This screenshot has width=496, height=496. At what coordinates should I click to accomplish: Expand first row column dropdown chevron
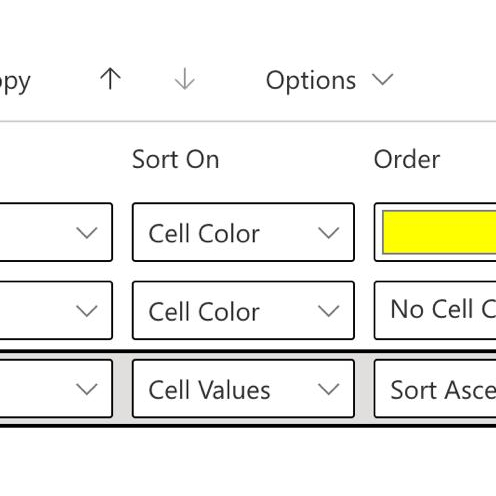click(87, 233)
